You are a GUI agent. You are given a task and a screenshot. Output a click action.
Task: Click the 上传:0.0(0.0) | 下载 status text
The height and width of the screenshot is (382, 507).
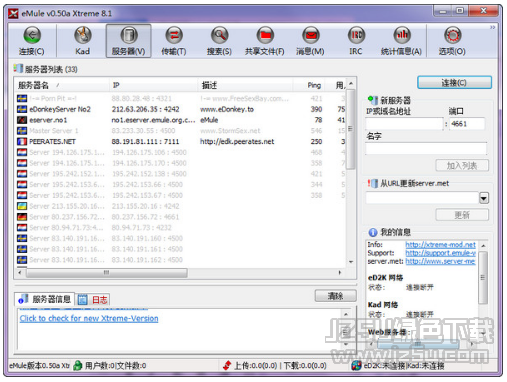(x=280, y=366)
